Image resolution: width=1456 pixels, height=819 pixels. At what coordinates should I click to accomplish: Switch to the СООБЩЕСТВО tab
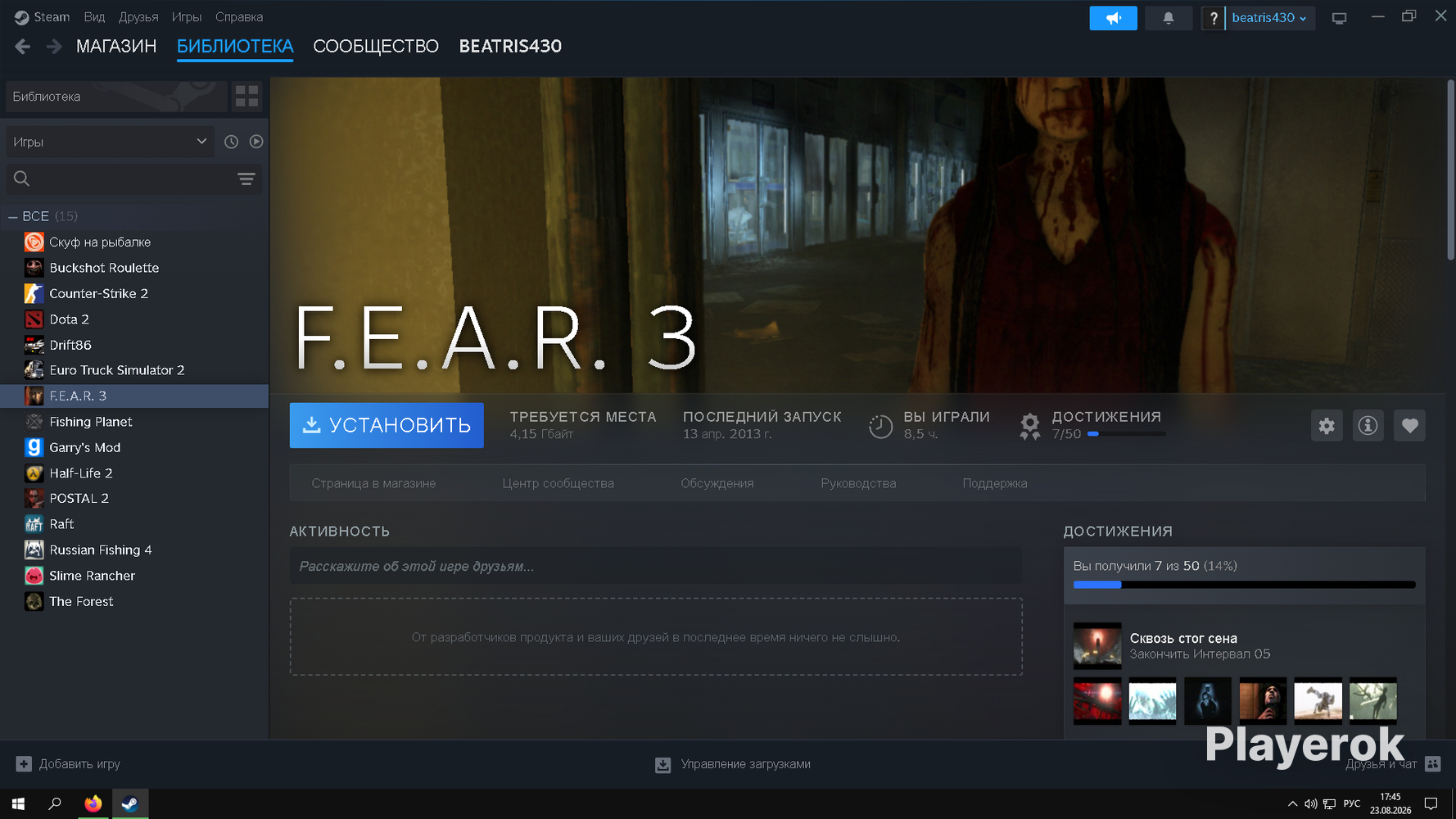(x=376, y=47)
